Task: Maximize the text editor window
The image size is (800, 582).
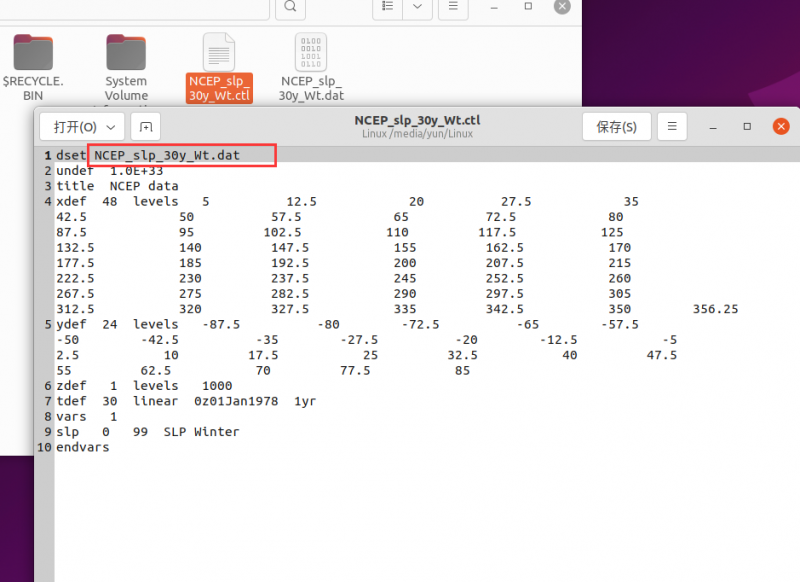Action: [747, 127]
